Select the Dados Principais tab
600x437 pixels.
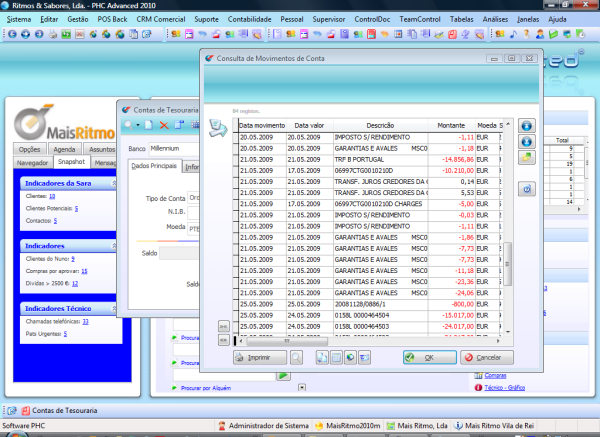154,166
